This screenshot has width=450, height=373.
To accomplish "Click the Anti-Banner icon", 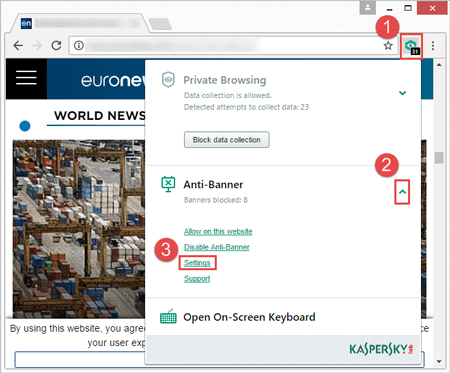I will [168, 184].
